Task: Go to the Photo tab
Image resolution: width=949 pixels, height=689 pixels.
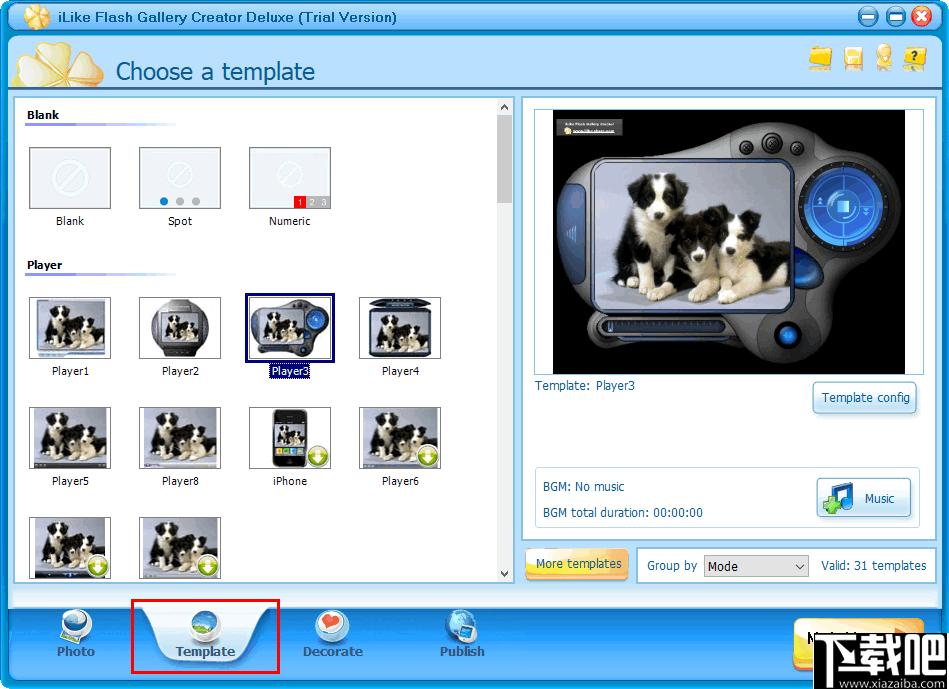Action: 76,635
